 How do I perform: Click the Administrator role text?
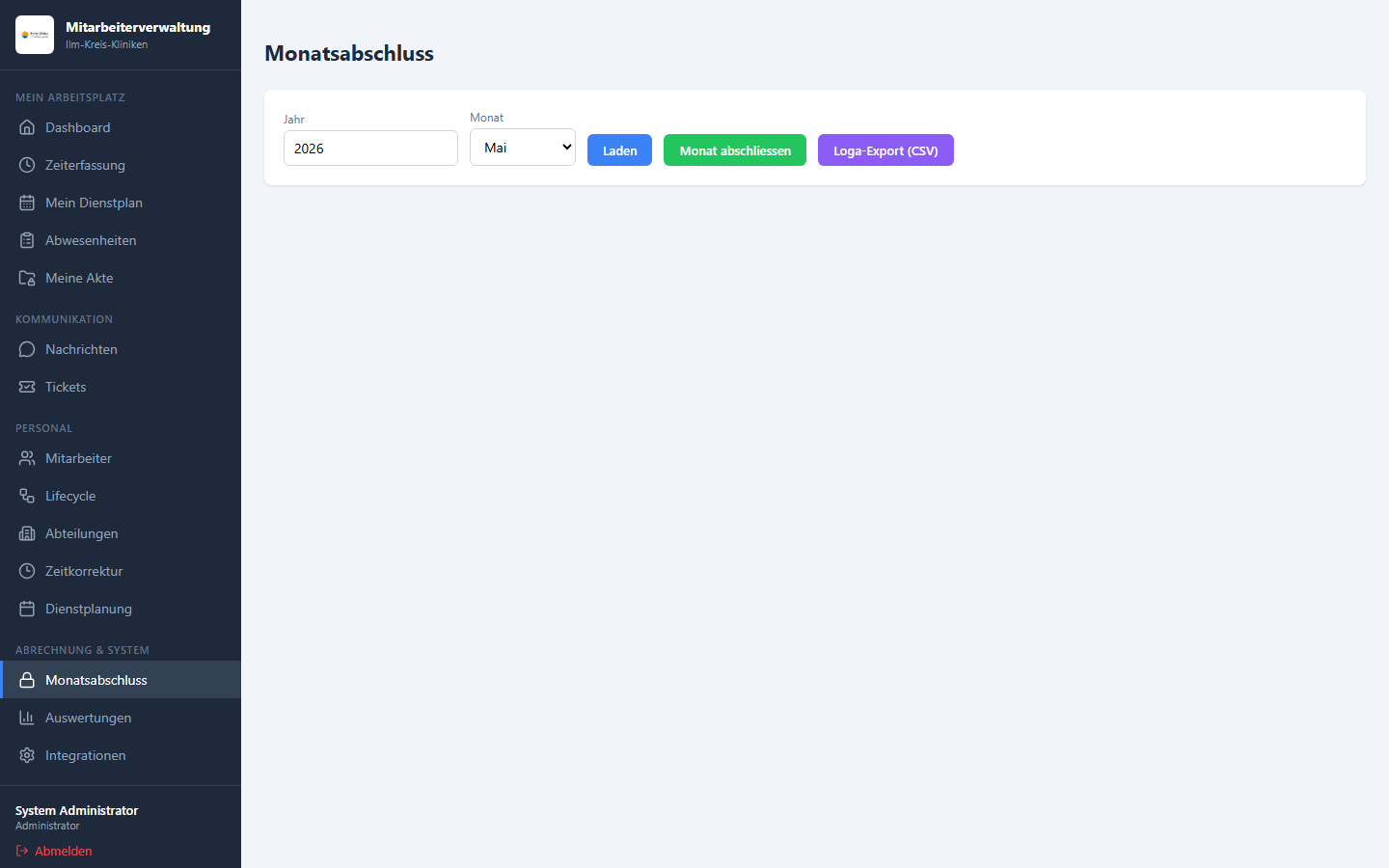click(47, 826)
